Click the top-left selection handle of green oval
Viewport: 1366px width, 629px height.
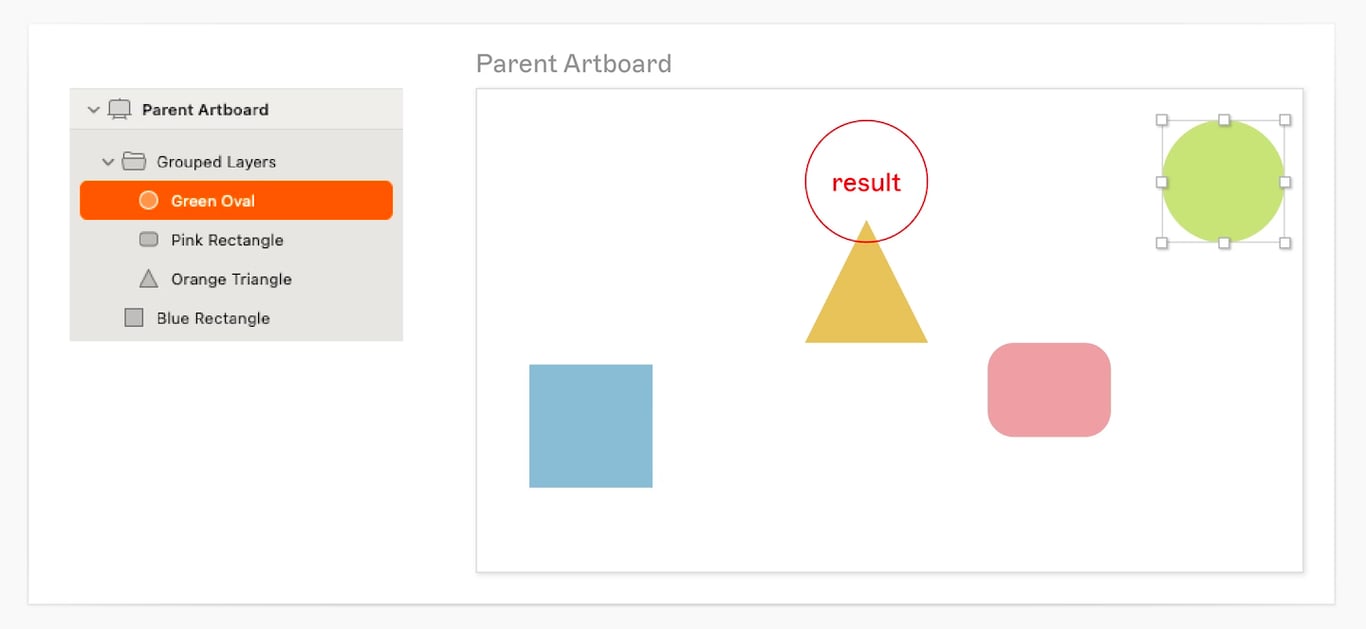point(1162,120)
